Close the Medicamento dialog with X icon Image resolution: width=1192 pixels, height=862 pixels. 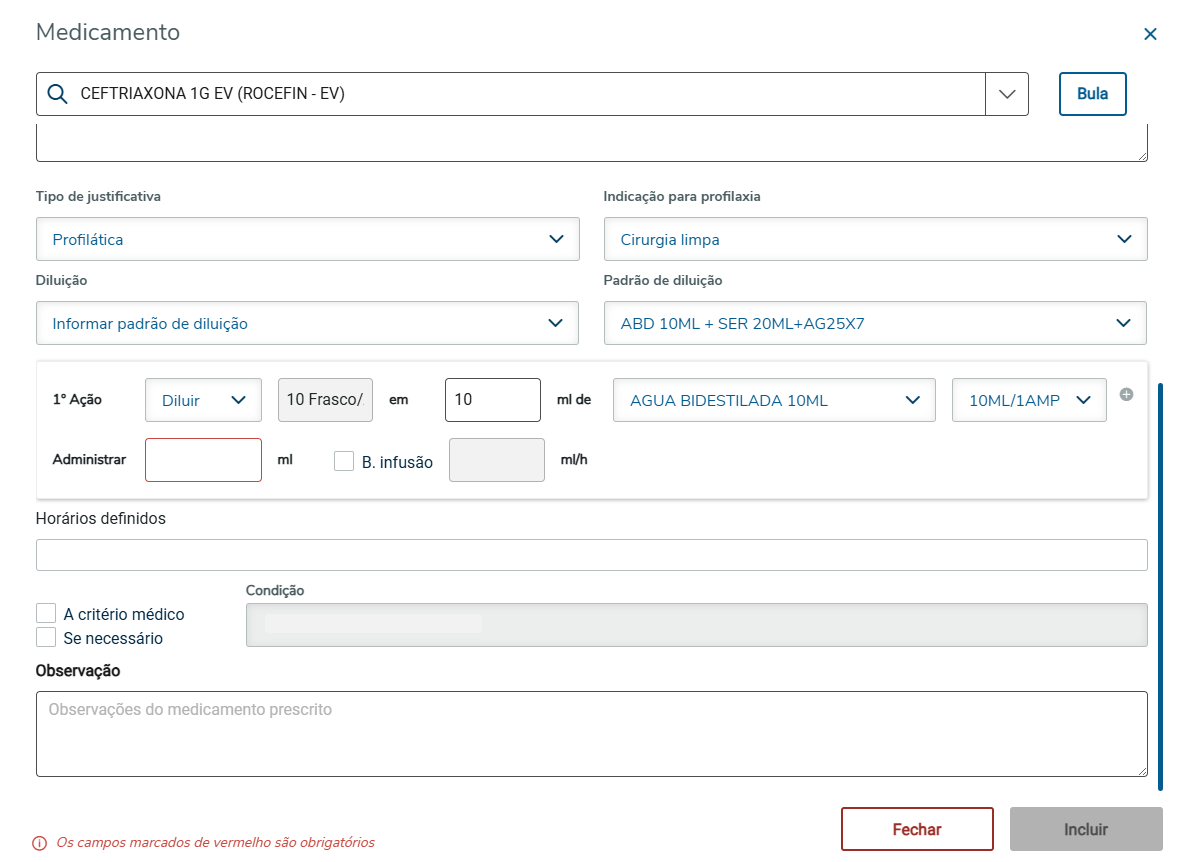click(x=1150, y=34)
